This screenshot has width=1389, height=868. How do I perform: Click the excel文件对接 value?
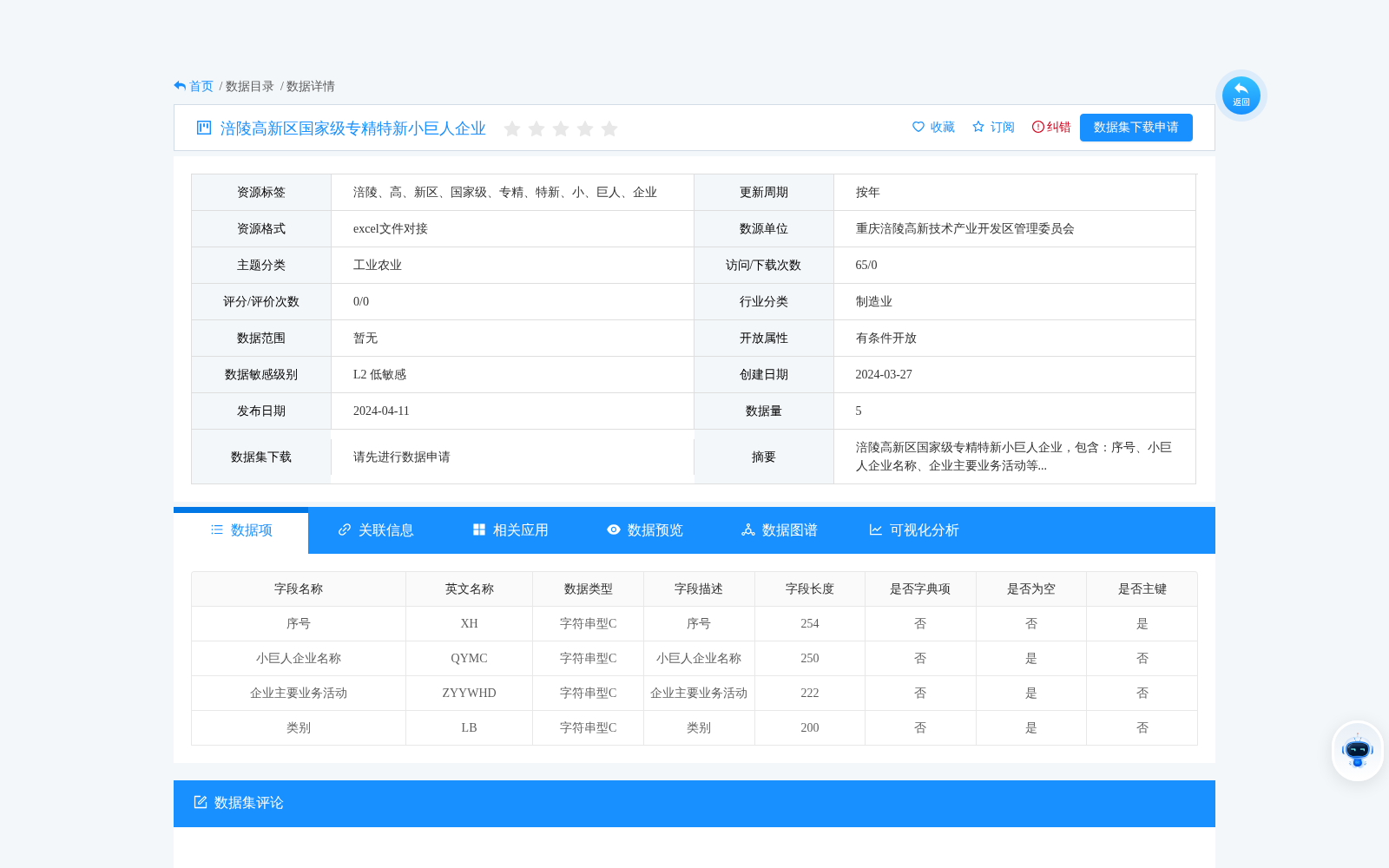[x=391, y=228]
